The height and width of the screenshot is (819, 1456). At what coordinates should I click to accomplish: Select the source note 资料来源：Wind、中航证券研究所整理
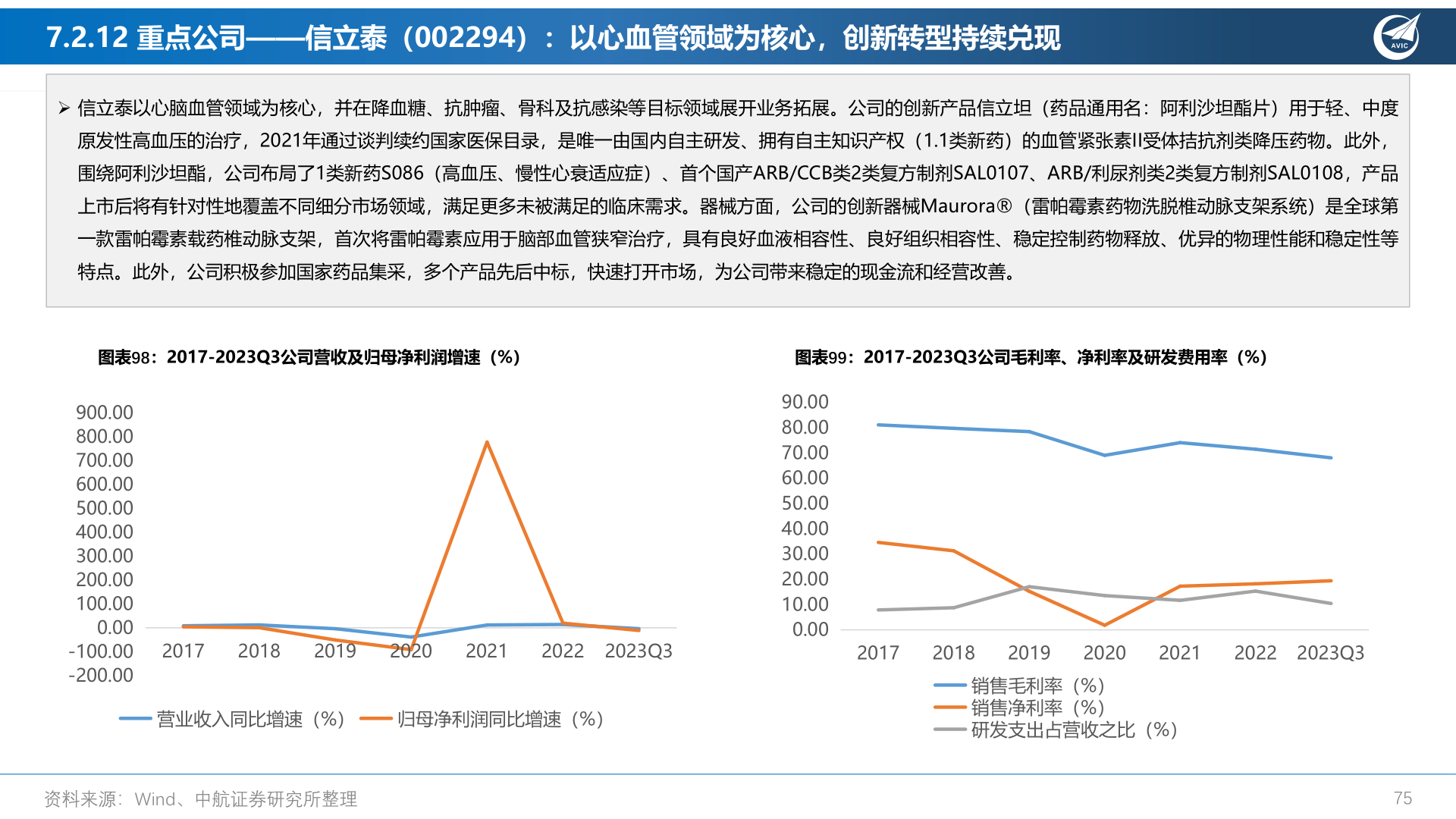[x=200, y=799]
